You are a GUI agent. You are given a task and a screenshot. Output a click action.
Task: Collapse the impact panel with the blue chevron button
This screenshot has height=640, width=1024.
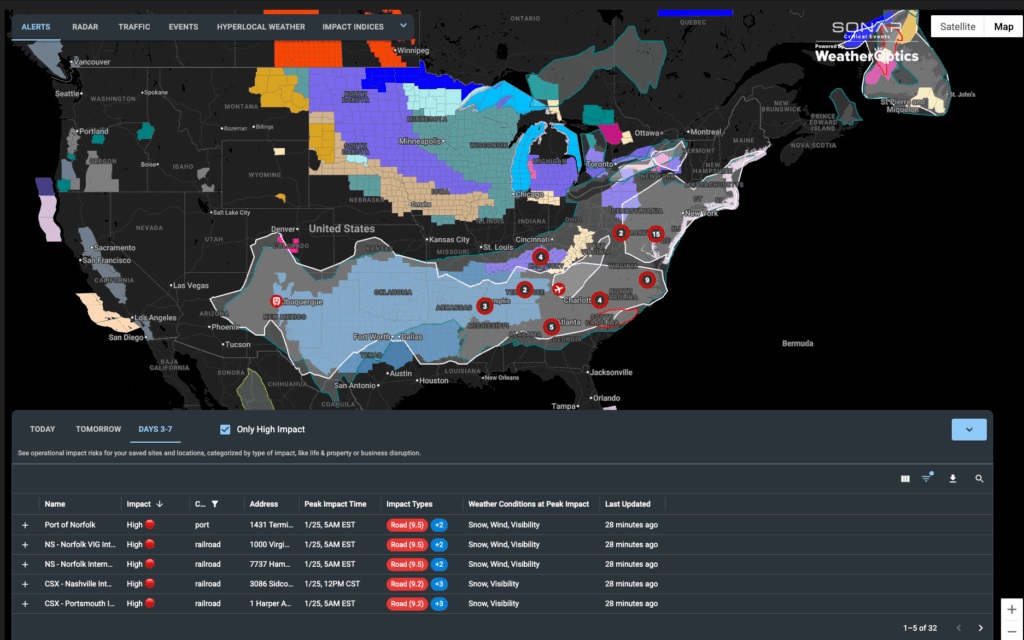[x=968, y=430]
